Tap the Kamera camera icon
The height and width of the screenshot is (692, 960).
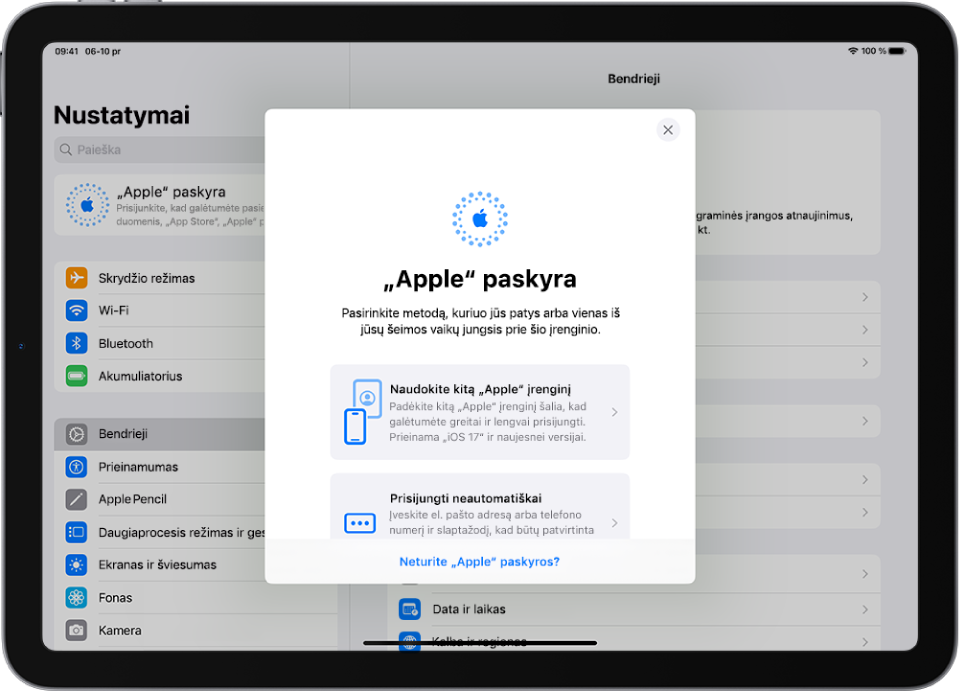pyautogui.click(x=77, y=630)
